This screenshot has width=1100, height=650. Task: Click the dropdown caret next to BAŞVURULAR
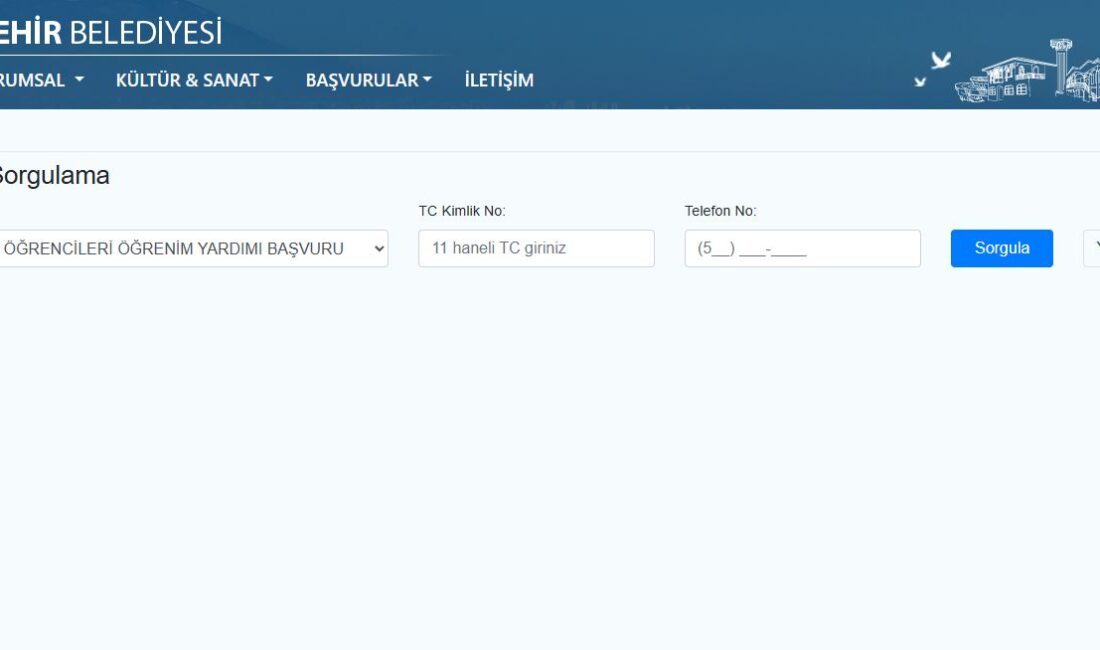427,78
